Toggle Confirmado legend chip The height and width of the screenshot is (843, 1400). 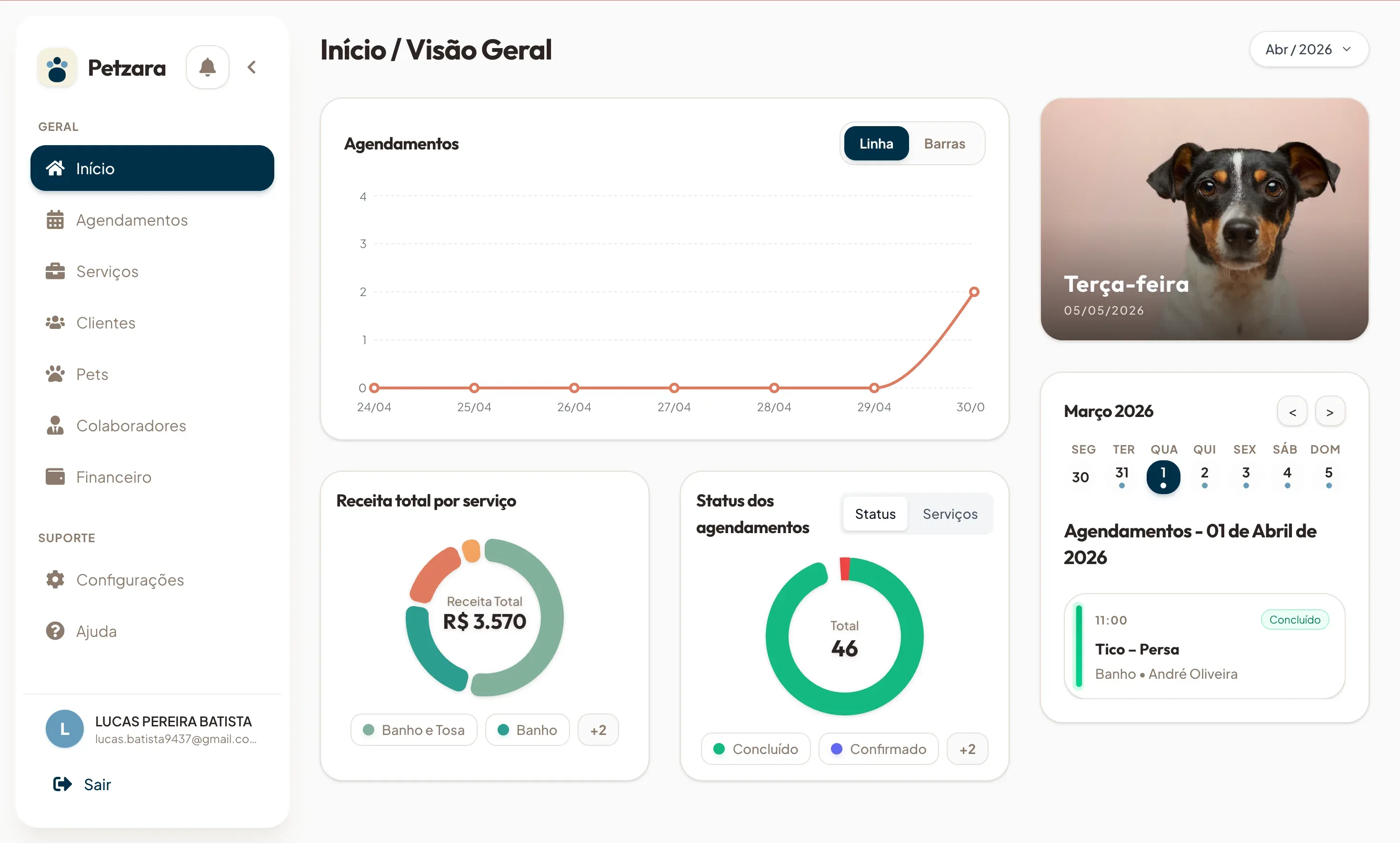point(879,749)
